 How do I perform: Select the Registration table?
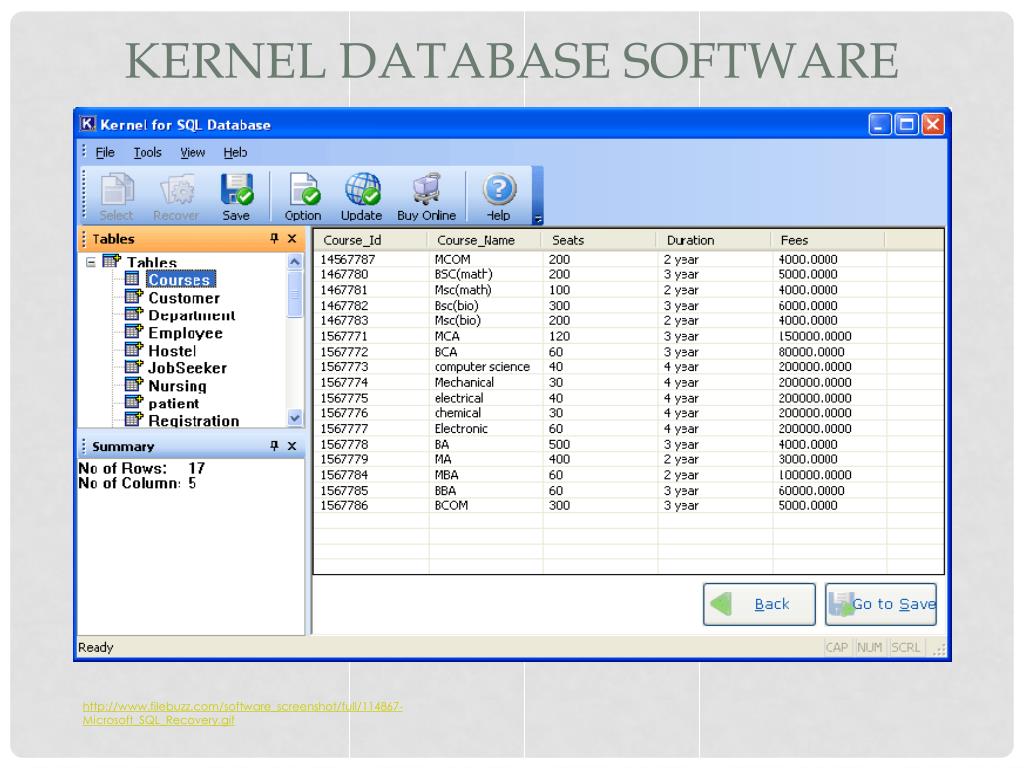click(194, 421)
